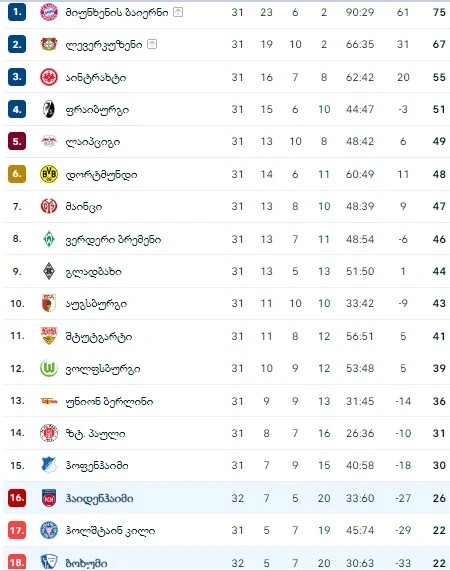Image resolution: width=450 pixels, height=571 pixels.
Task: Click the St. Pauli round crest
Action: tap(49, 433)
